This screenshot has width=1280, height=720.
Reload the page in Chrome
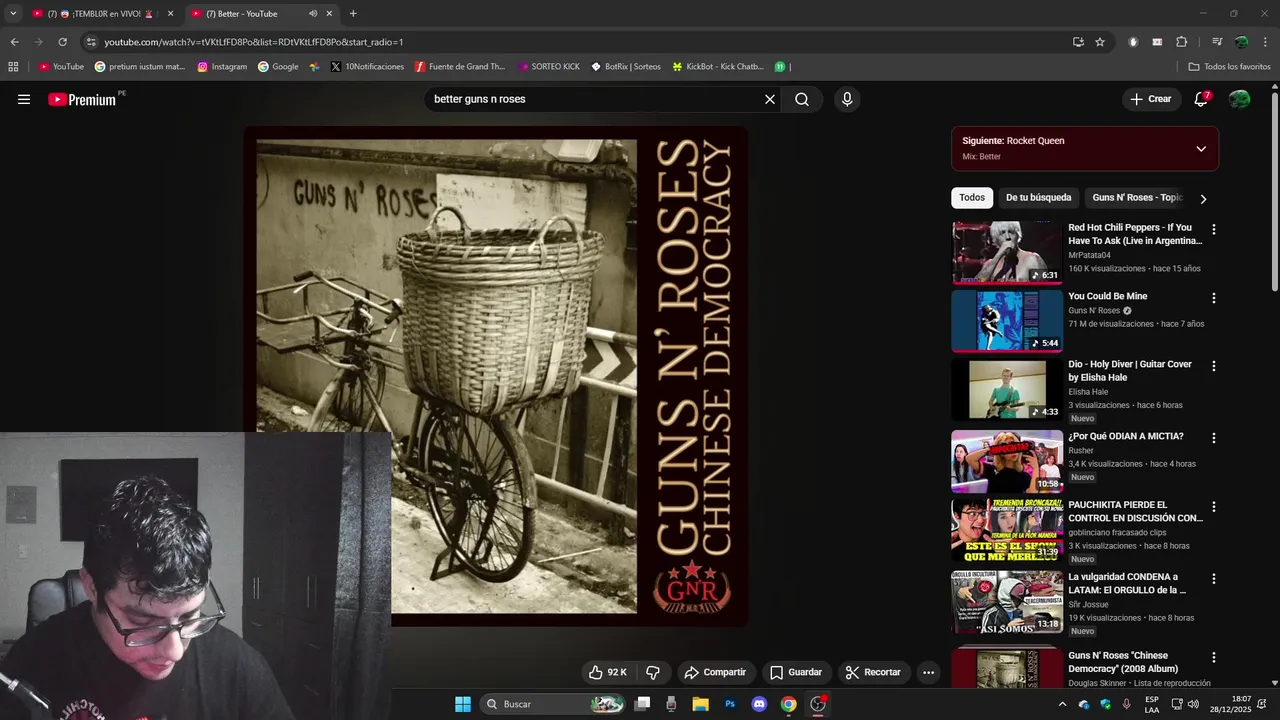[x=62, y=42]
